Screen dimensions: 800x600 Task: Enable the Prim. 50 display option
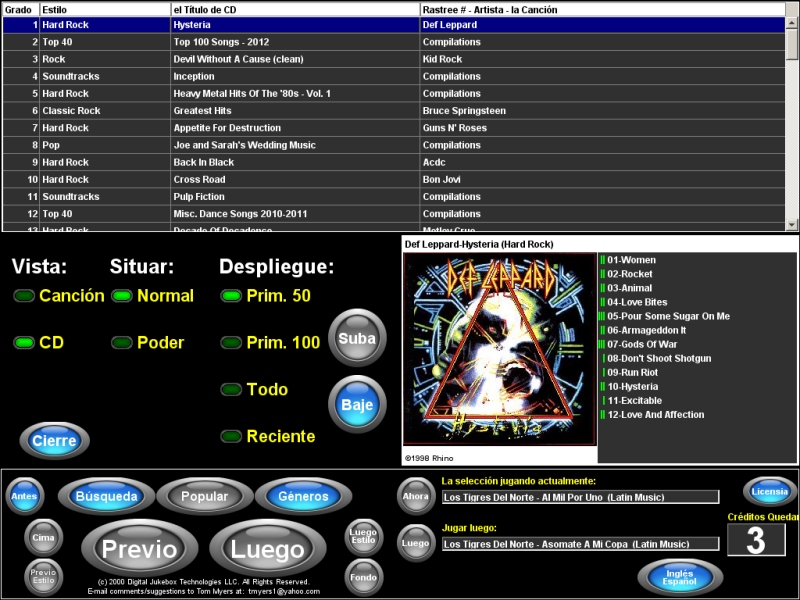point(231,296)
